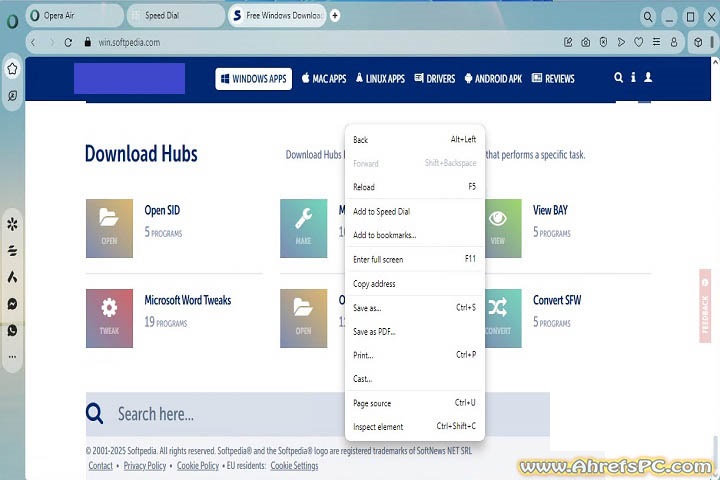Viewport: 720px width, 480px height.
Task: Open the Cookie Settings footer link
Action: (x=294, y=465)
